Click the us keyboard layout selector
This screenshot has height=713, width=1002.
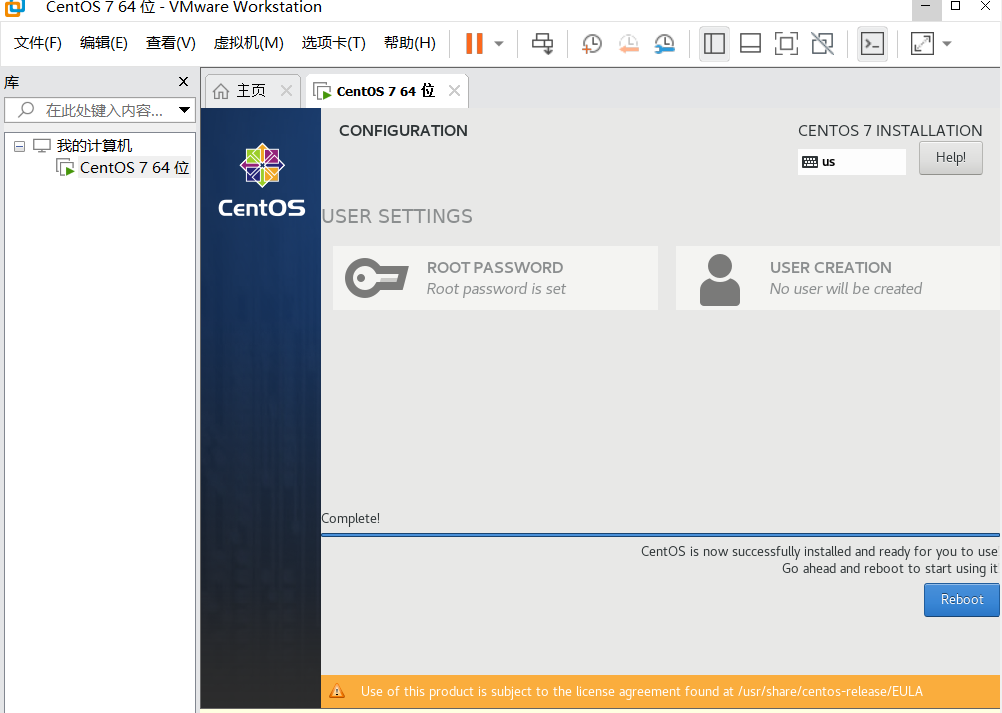click(851, 162)
